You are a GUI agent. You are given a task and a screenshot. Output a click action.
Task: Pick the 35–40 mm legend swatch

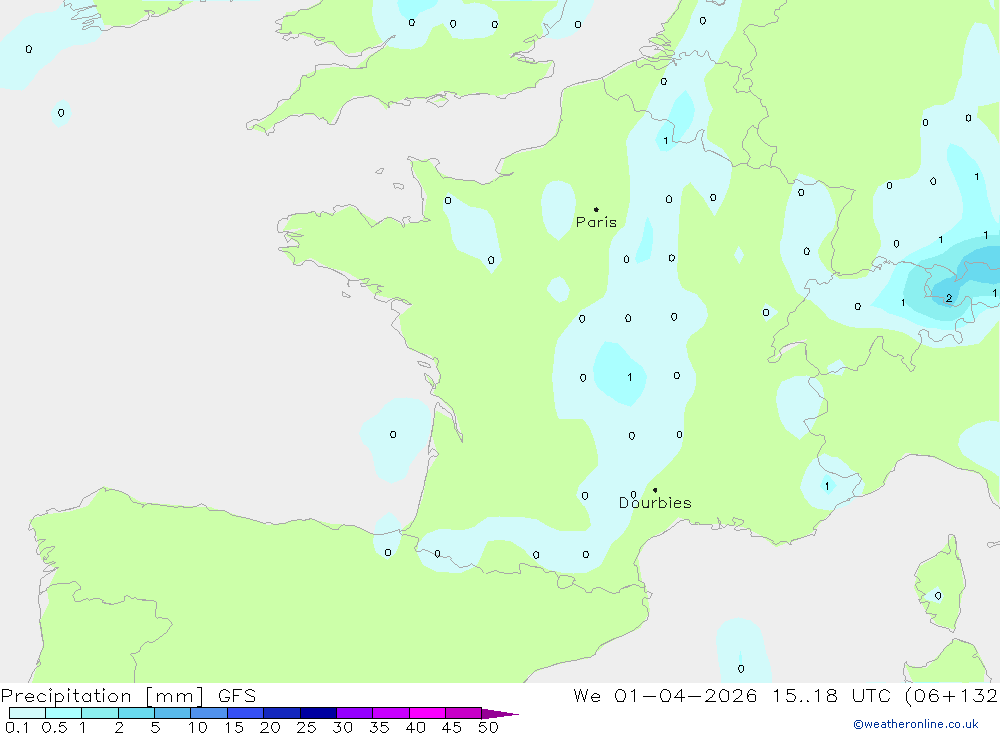click(x=391, y=713)
